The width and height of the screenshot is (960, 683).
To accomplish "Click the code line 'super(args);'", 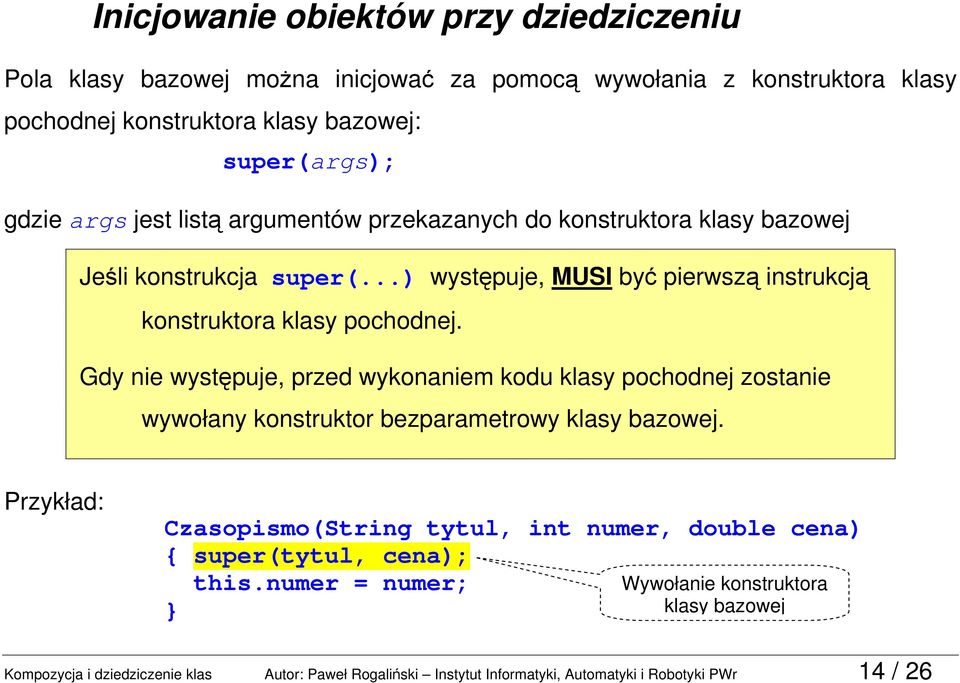I will click(x=309, y=163).
